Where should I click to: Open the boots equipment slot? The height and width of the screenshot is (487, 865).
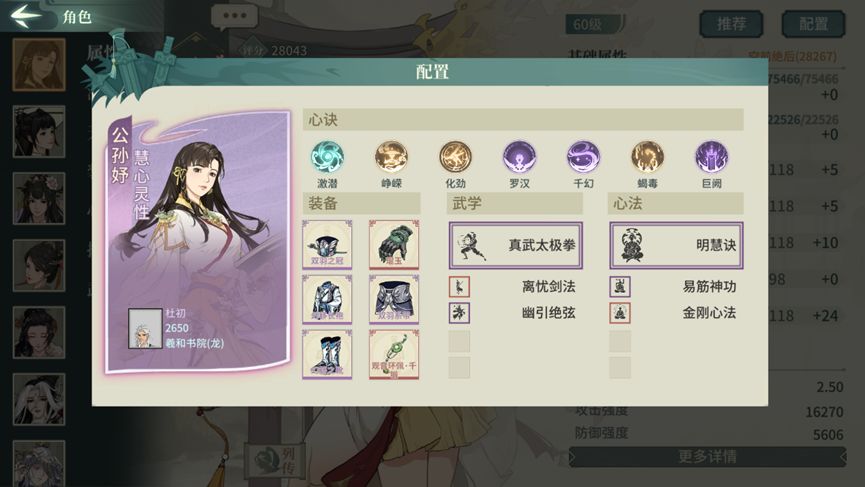[x=327, y=354]
